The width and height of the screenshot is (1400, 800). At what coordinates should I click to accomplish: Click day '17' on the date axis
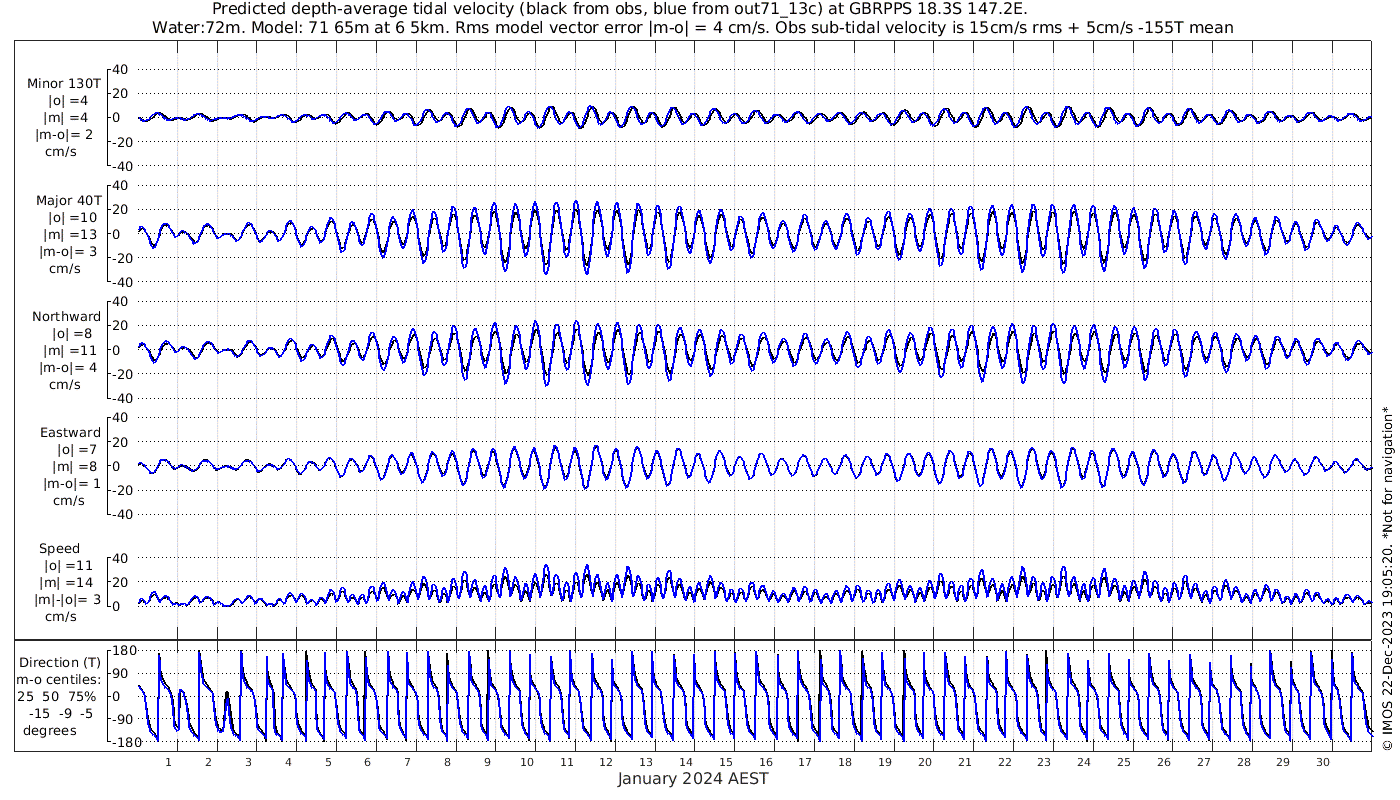[x=805, y=762]
